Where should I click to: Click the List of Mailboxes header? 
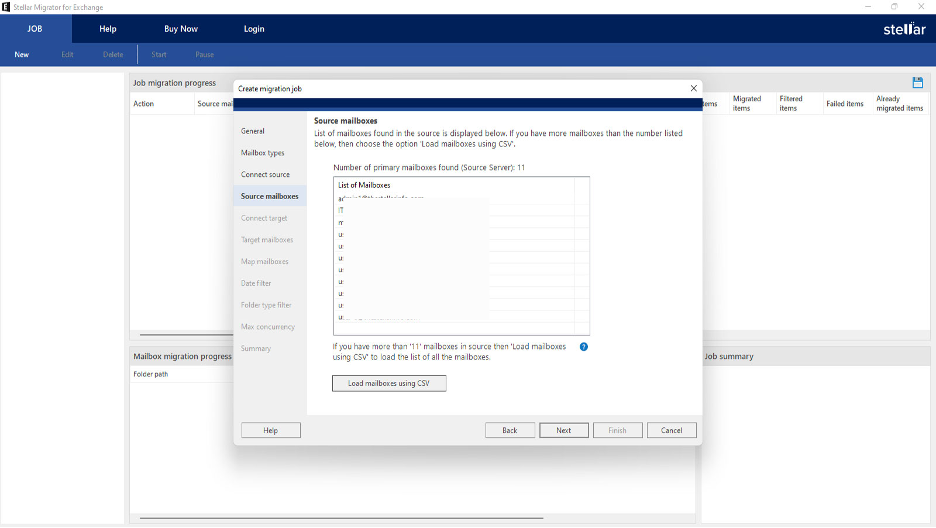(x=364, y=185)
